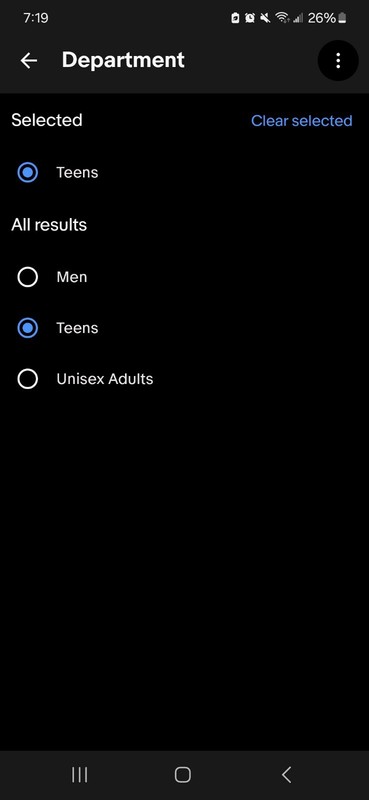Tap the Men department label
This screenshot has width=369, height=800.
(x=72, y=277)
